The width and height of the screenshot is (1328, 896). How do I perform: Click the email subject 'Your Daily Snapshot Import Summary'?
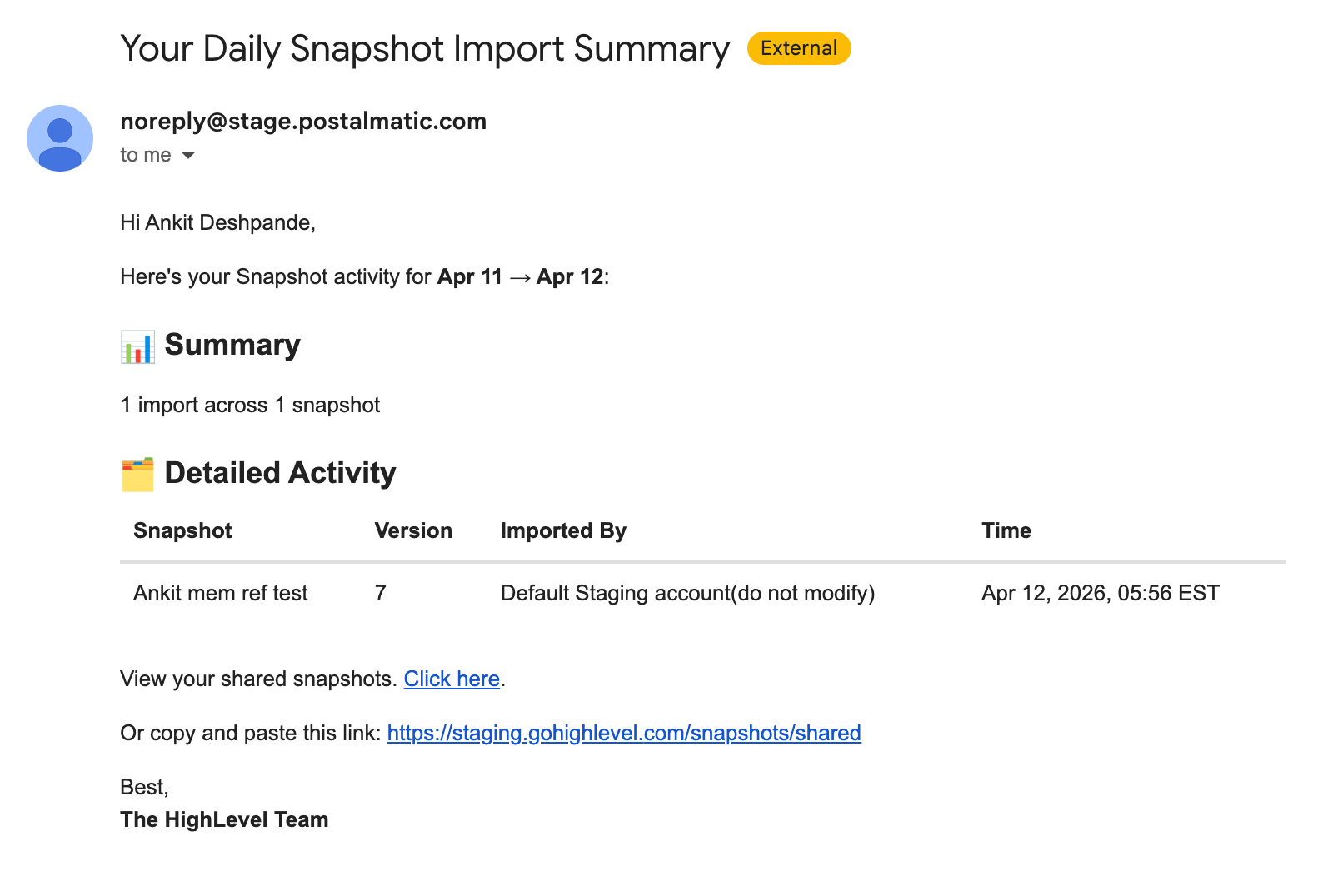(x=425, y=49)
